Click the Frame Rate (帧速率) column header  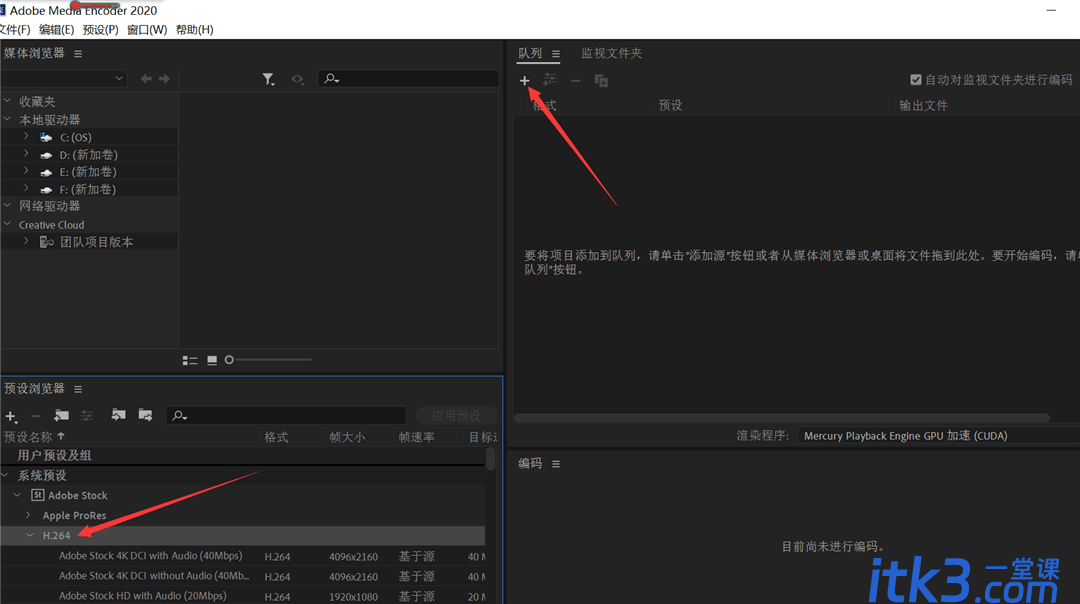[417, 437]
